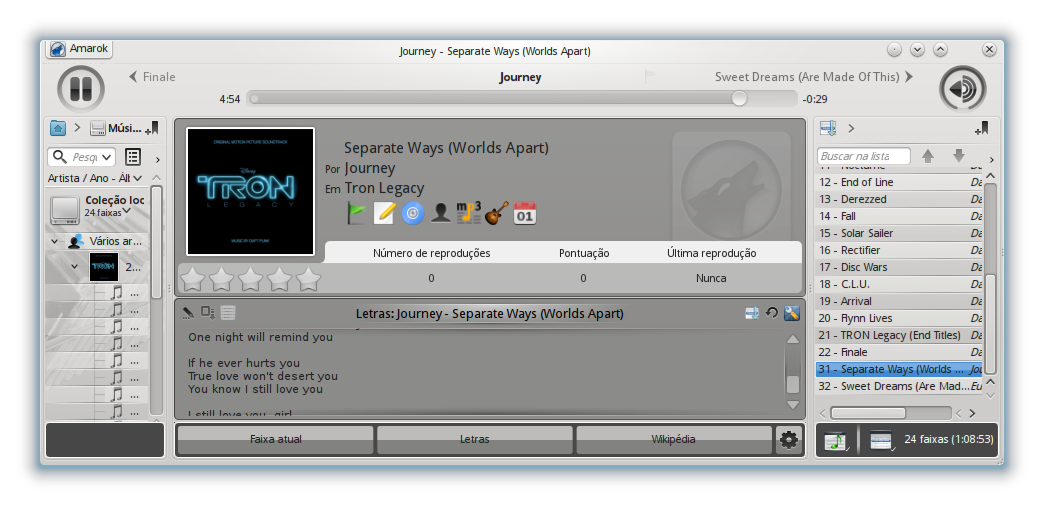1044x505 pixels.
Task: Click the playlist layout icon in playlist header
Action: [x=828, y=128]
